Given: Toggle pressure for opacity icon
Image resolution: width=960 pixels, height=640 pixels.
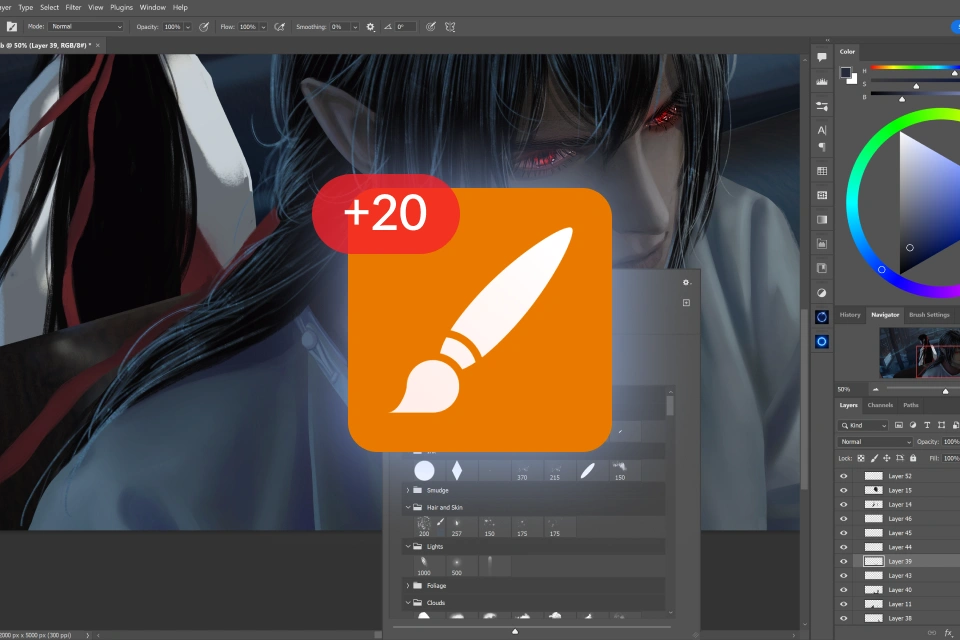Looking at the screenshot, I should (204, 27).
